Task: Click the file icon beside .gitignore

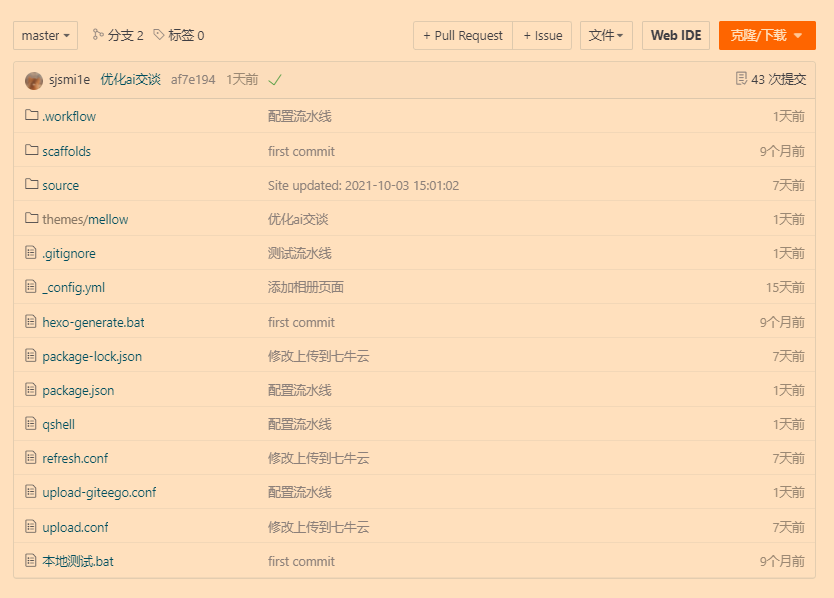Action: (x=31, y=253)
